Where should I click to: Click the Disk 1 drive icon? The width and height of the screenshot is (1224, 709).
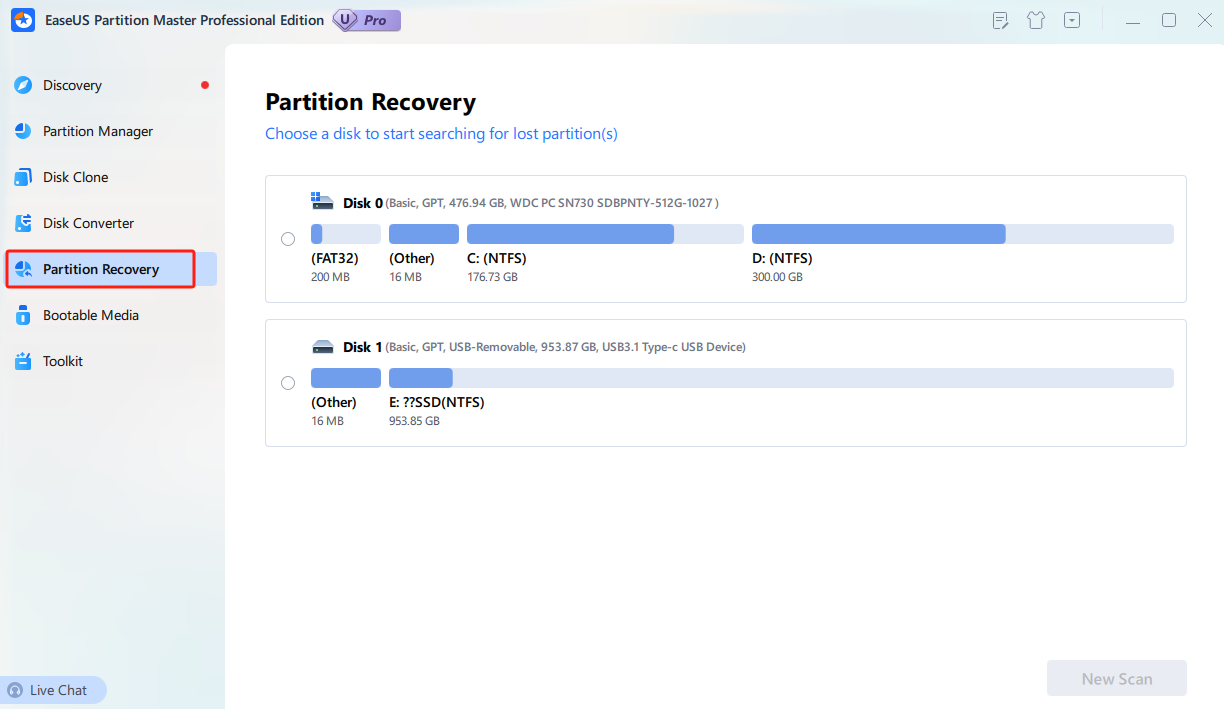322,347
